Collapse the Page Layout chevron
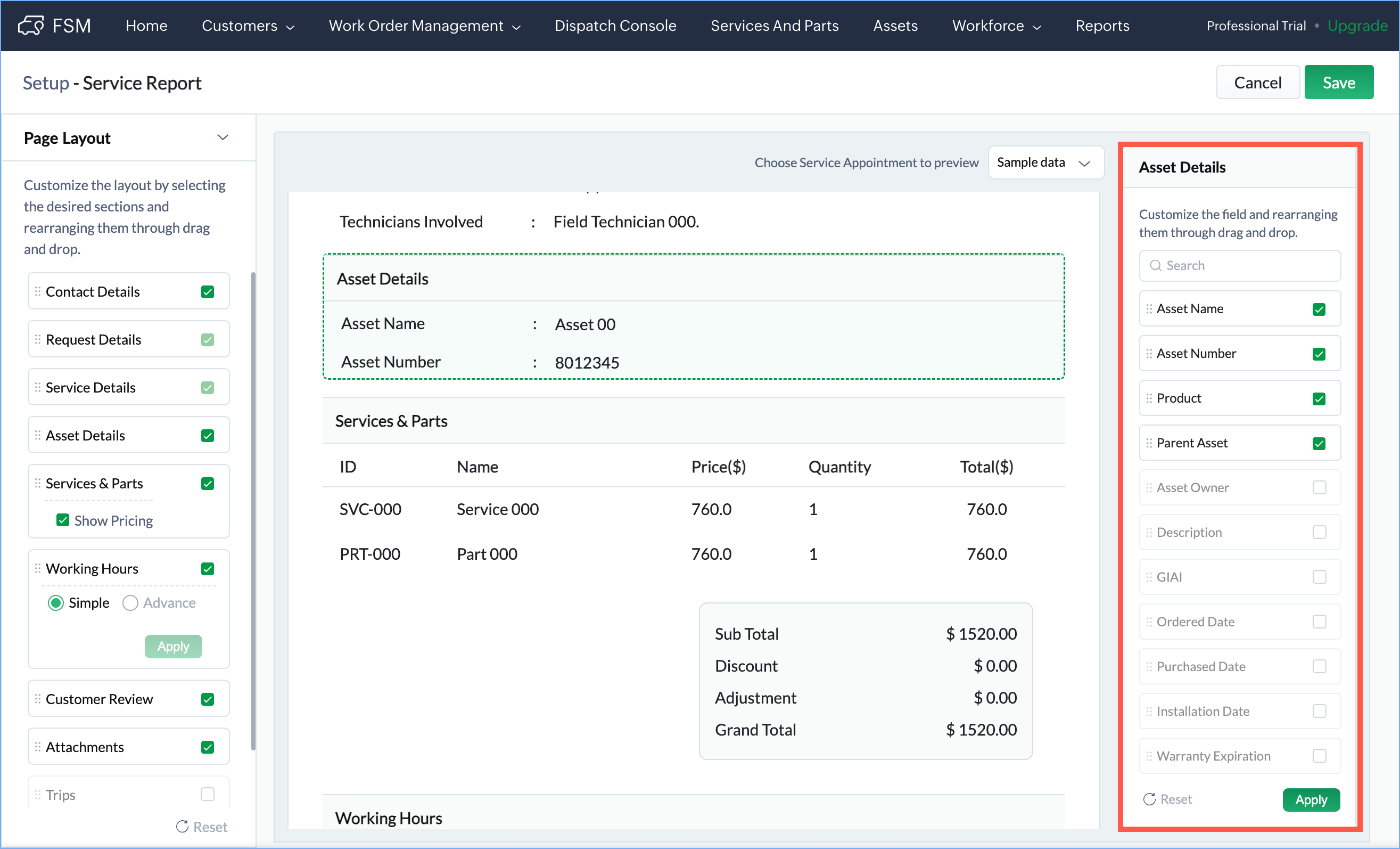The image size is (1400, 849). 223,137
